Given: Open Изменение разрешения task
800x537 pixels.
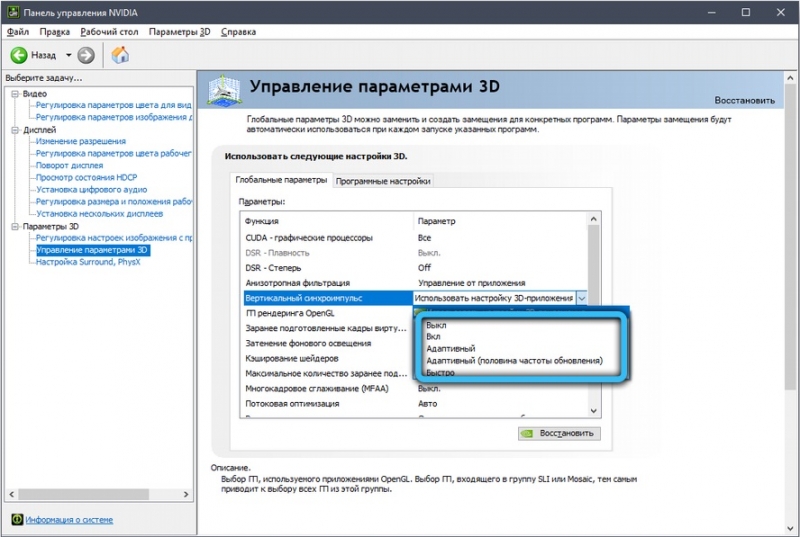Looking at the screenshot, I should click(x=81, y=141).
